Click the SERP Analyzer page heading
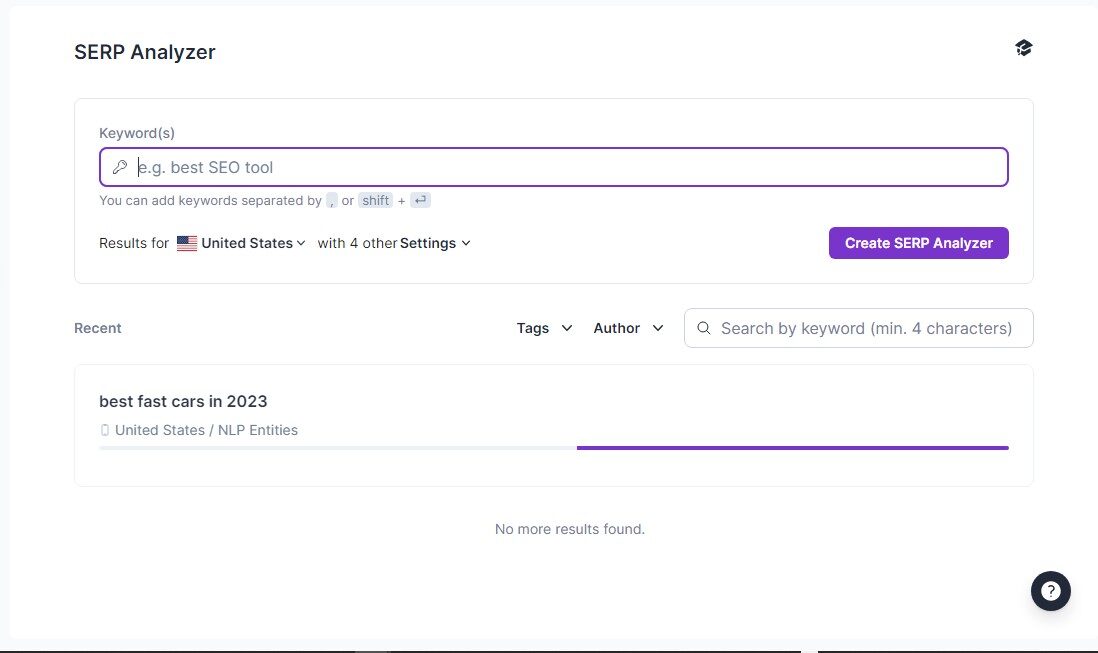 [x=145, y=52]
